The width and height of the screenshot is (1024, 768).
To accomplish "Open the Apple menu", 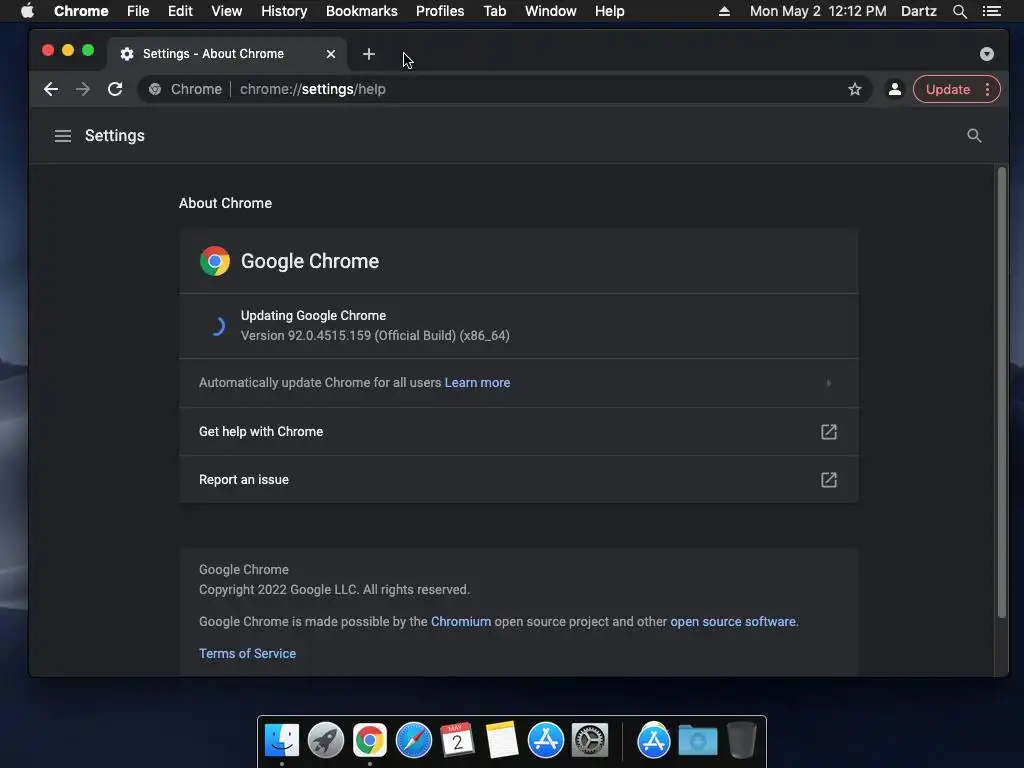I will [27, 11].
